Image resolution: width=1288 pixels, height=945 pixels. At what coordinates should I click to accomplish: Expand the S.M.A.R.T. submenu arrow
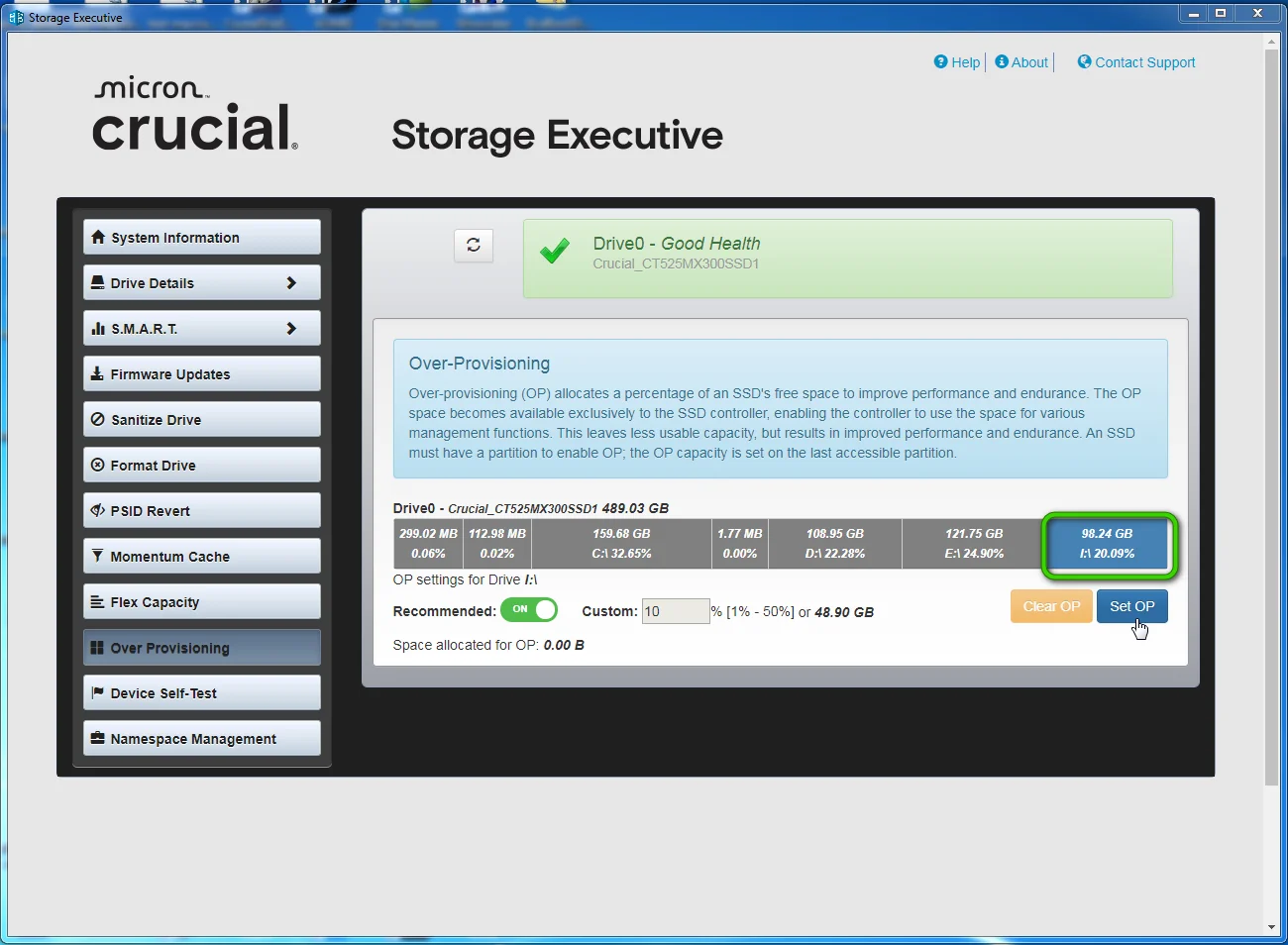coord(291,329)
